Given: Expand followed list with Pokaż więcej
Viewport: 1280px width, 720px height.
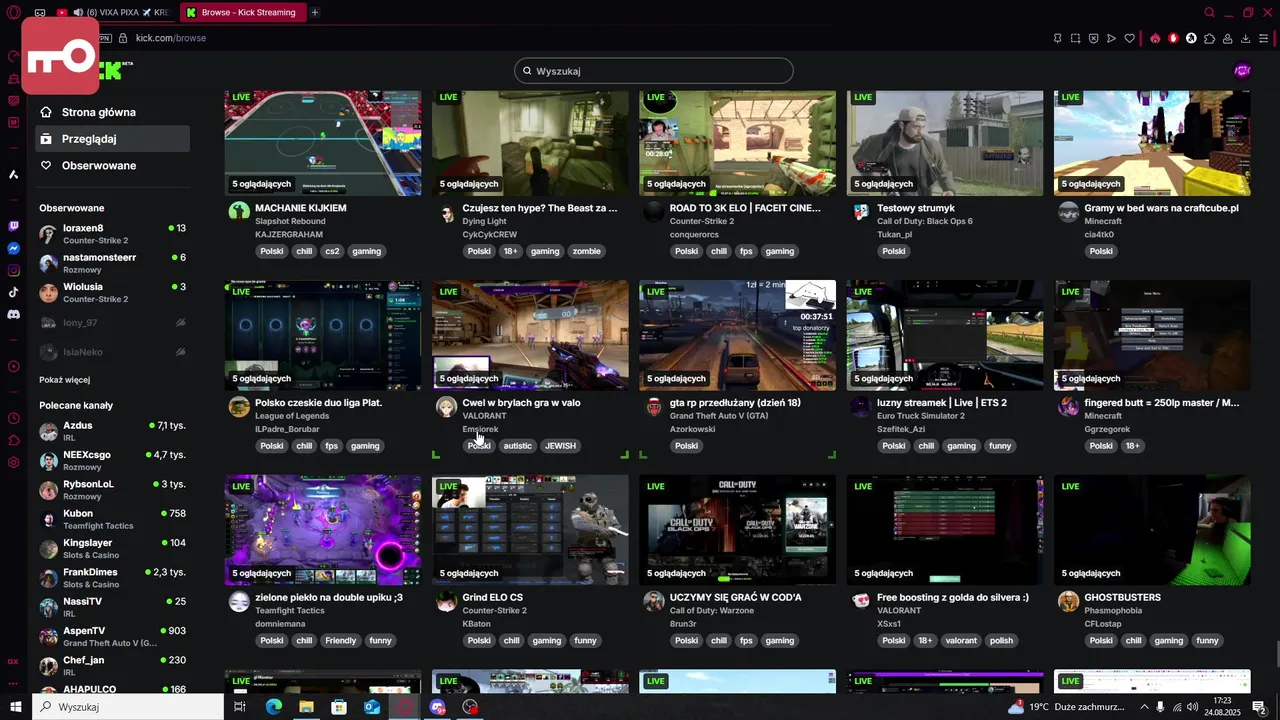Looking at the screenshot, I should [64, 380].
